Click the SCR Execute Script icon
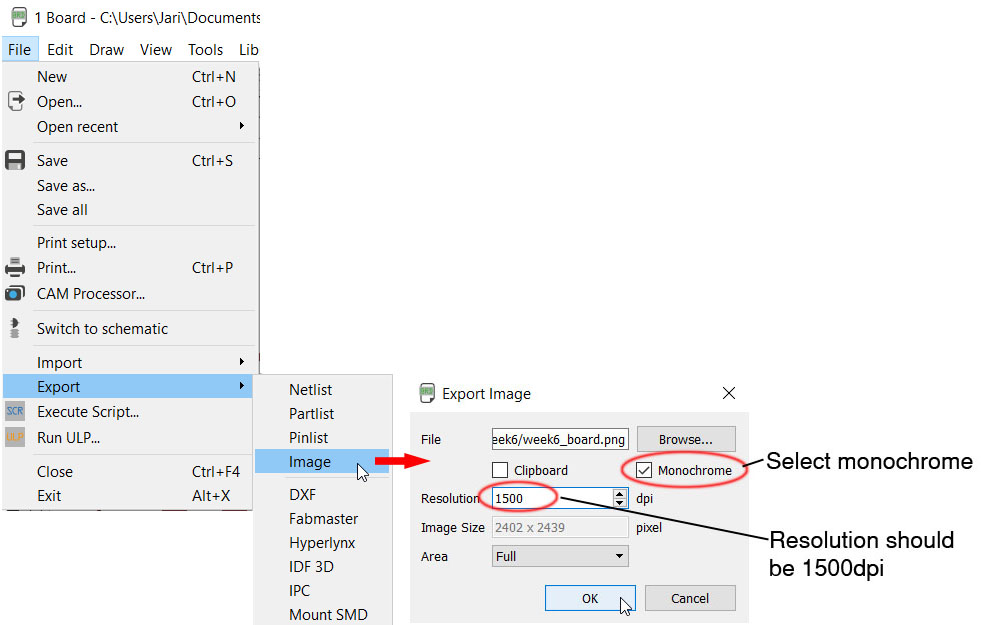This screenshot has width=981, height=625. click(15, 412)
